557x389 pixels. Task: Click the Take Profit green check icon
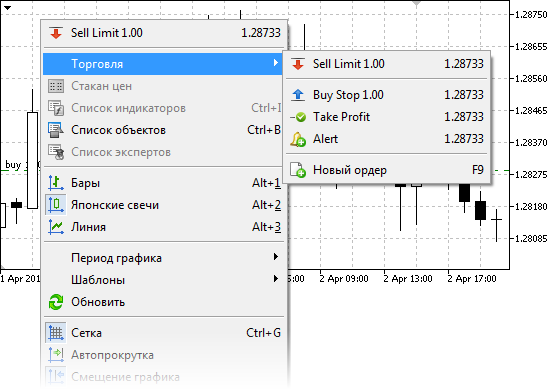point(298,117)
